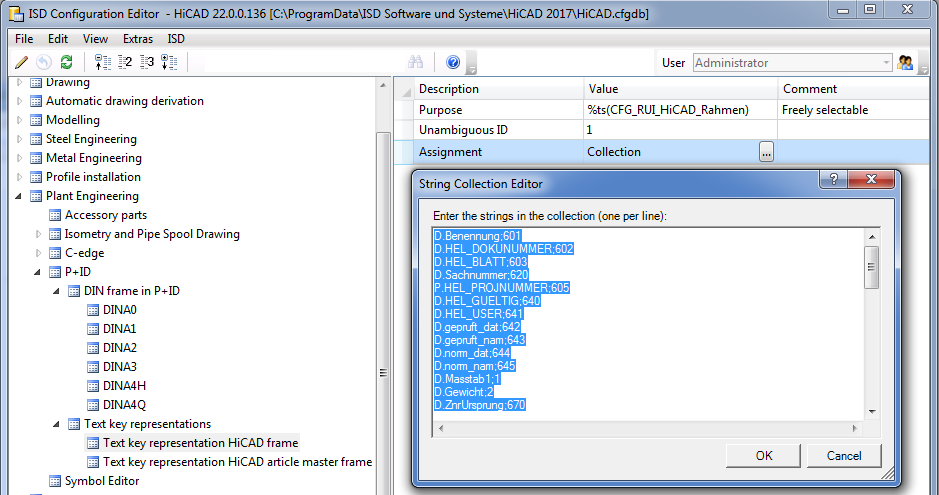The height and width of the screenshot is (495, 939).
Task: Open the File menu
Action: click(x=24, y=39)
